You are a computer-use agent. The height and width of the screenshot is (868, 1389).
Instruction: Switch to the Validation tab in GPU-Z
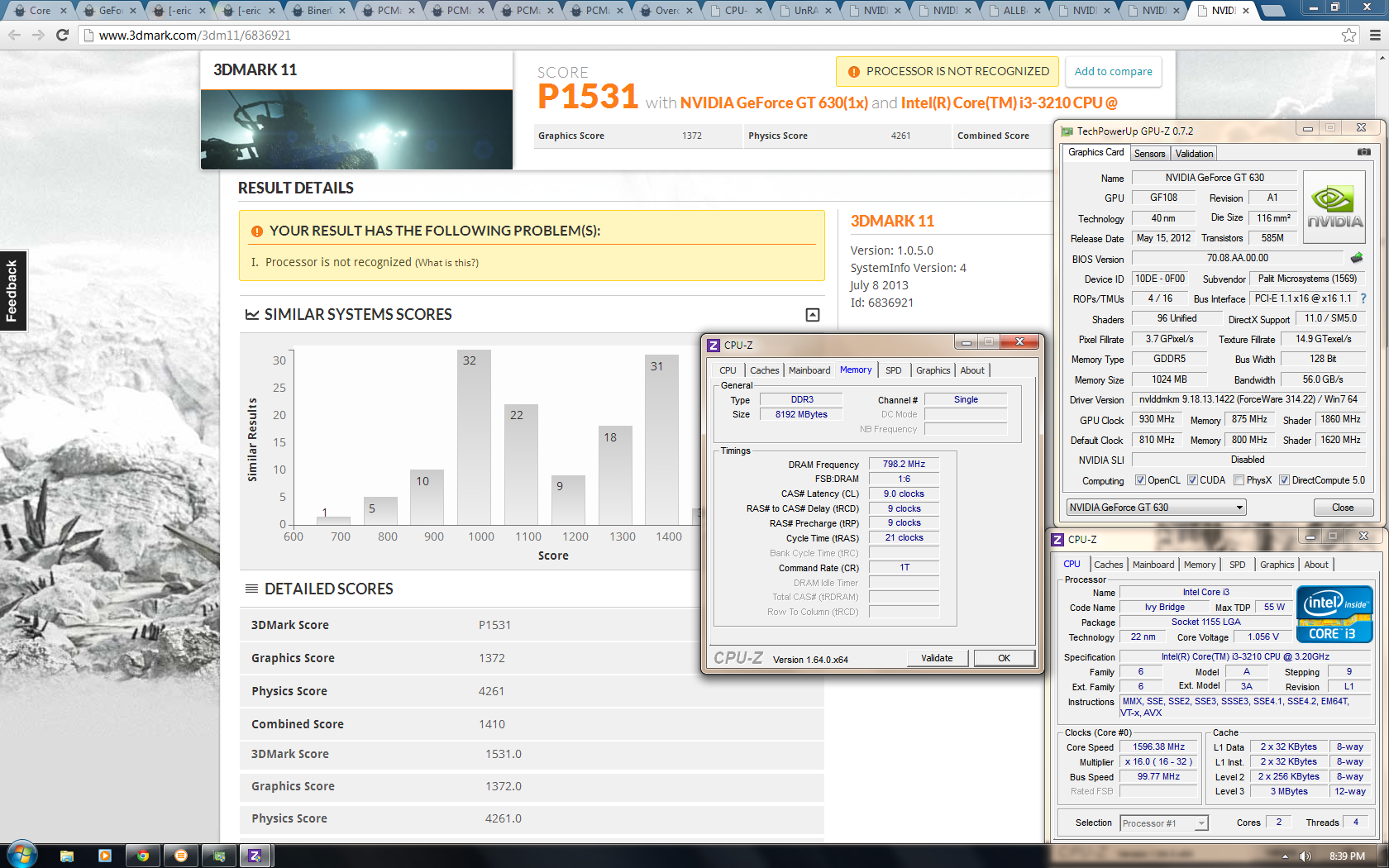pos(1194,154)
